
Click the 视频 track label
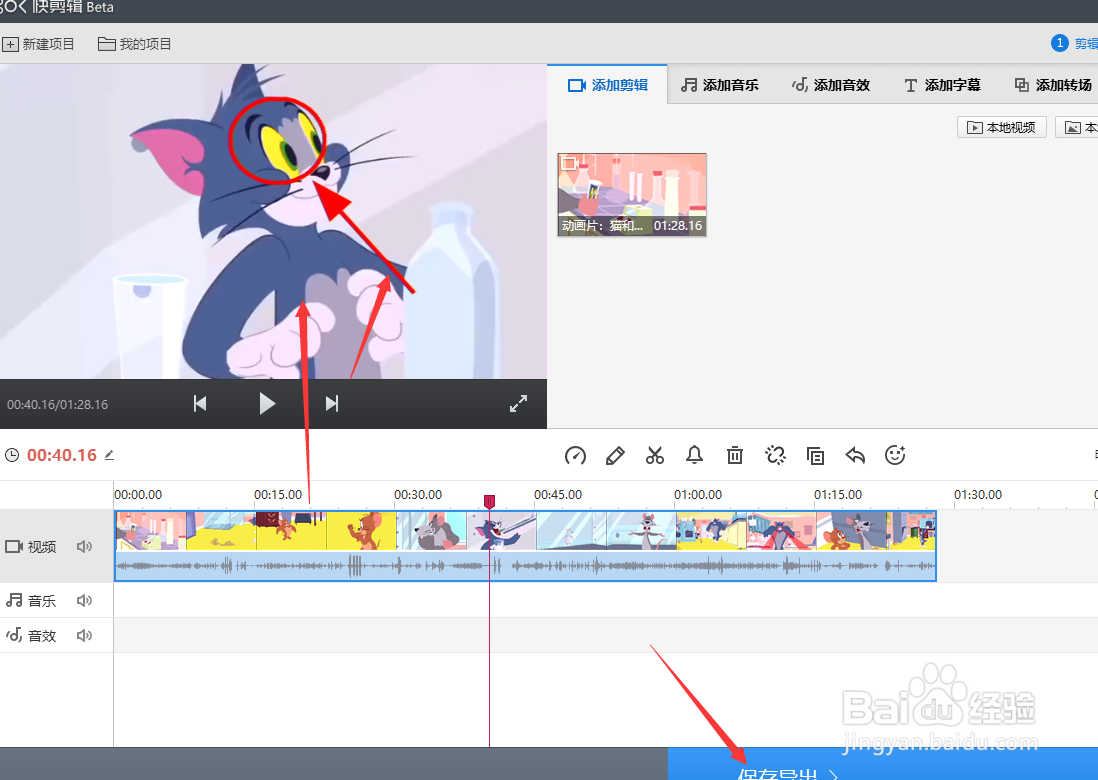coord(41,547)
